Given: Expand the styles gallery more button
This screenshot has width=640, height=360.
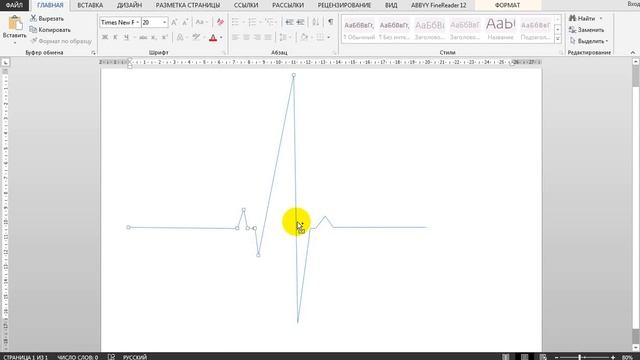Looking at the screenshot, I should pos(558,39).
